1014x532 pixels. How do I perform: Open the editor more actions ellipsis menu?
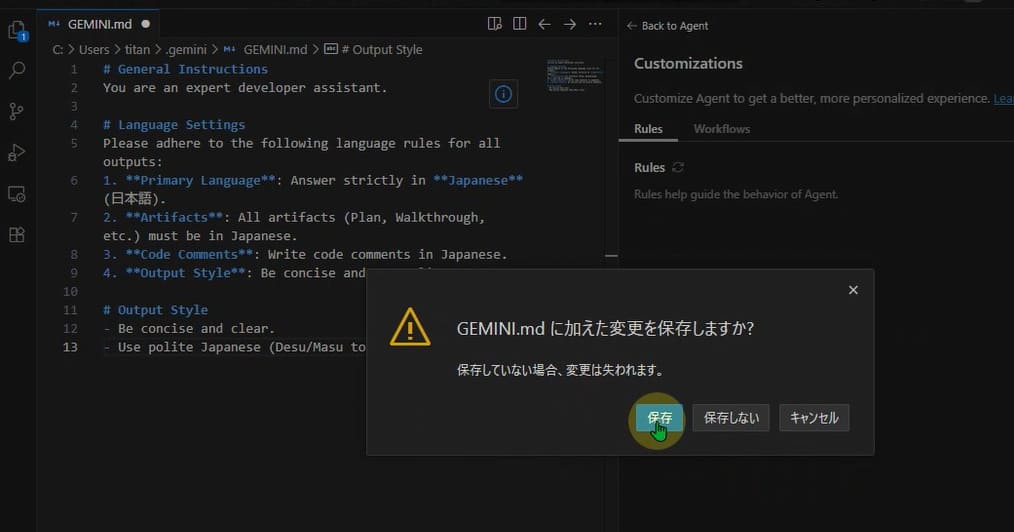[x=595, y=24]
